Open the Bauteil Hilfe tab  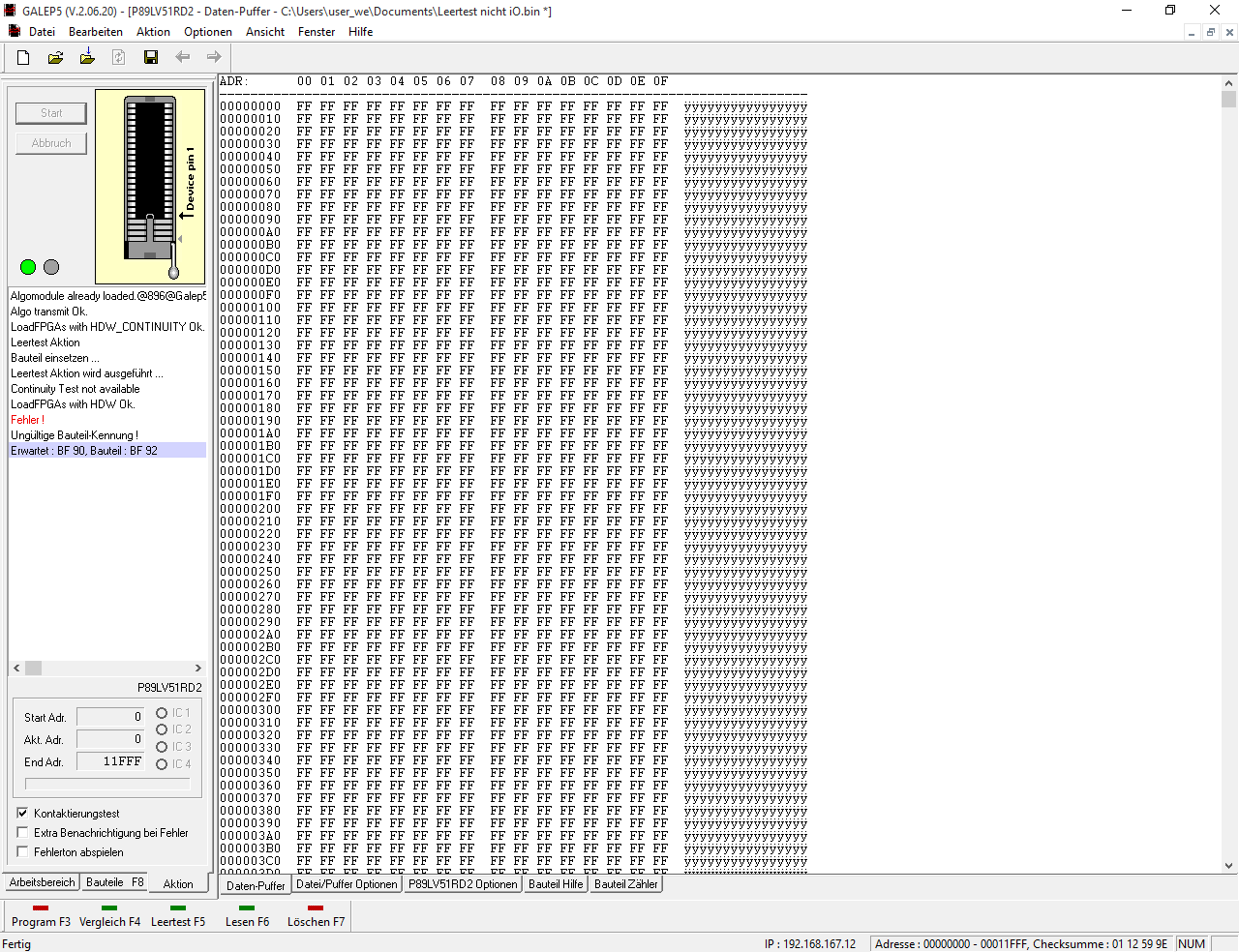[x=556, y=884]
